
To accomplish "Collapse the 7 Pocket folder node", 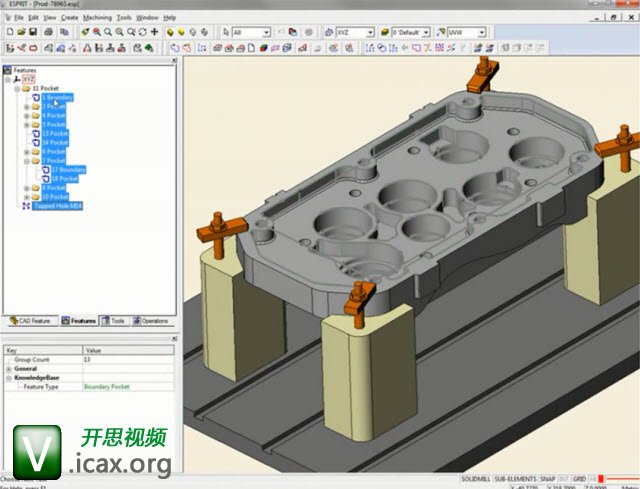I will pyautogui.click(x=27, y=161).
